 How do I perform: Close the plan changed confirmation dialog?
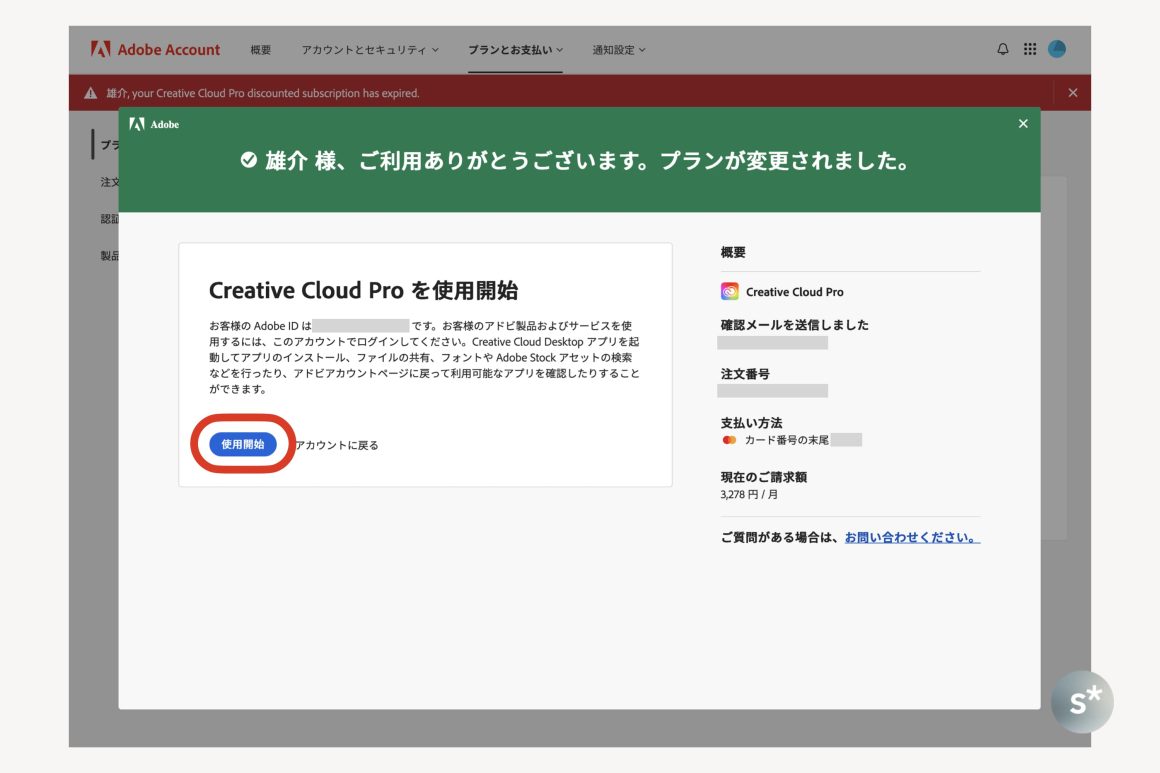[1022, 124]
